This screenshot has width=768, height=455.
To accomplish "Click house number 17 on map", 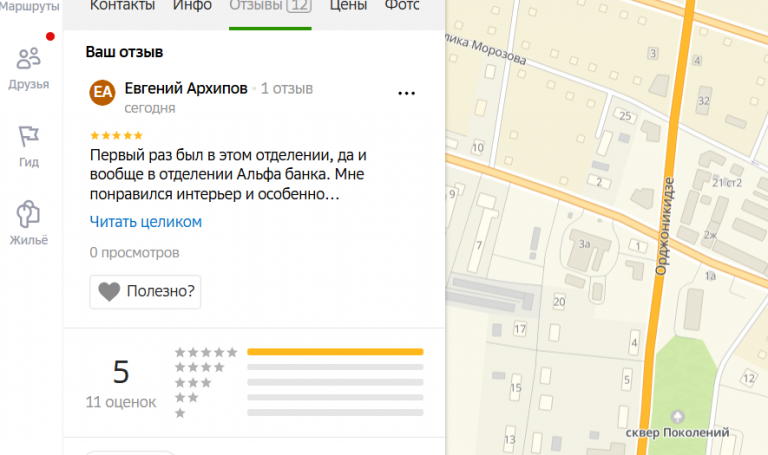I will pyautogui.click(x=520, y=329).
